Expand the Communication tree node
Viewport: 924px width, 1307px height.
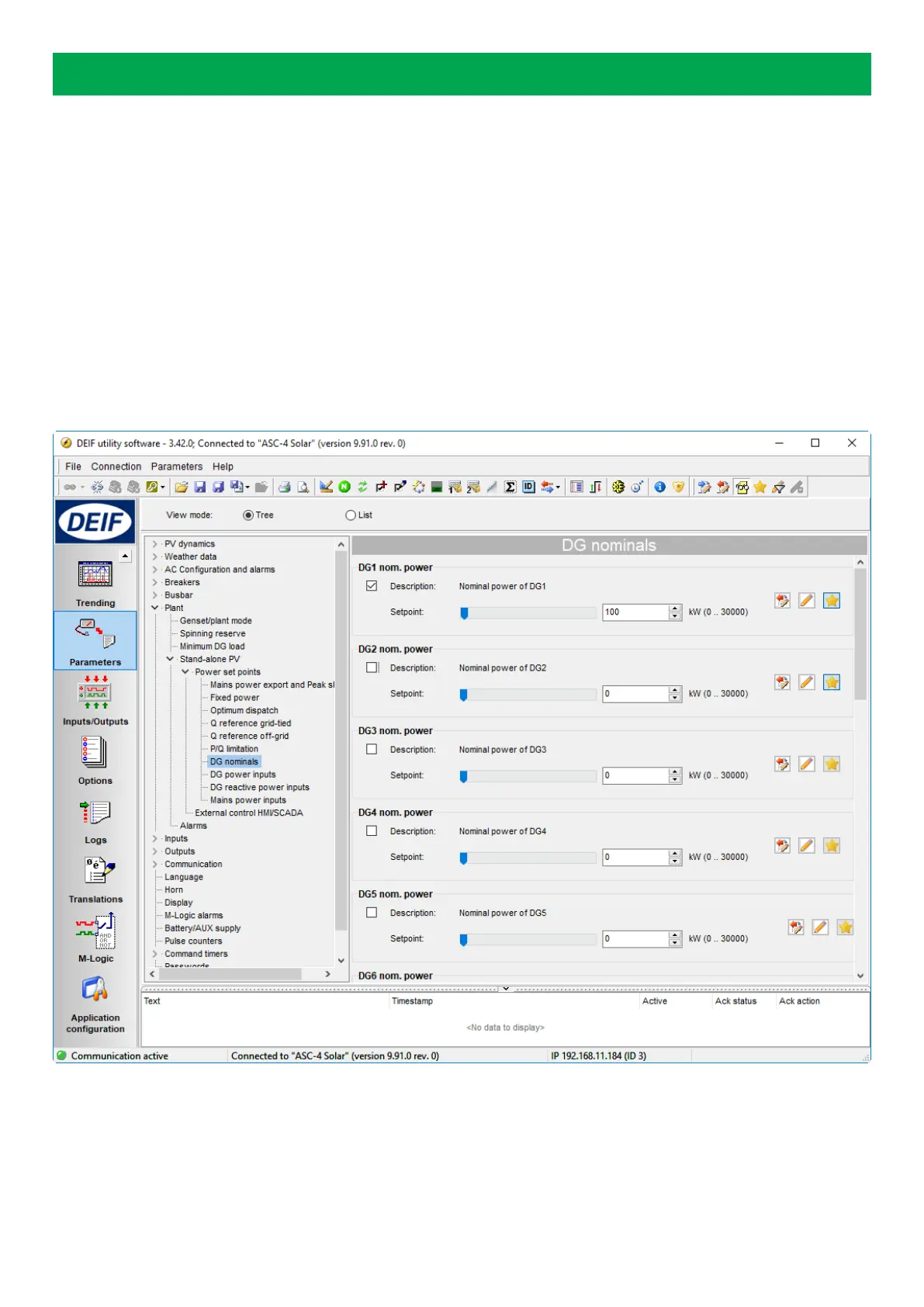pyautogui.click(x=155, y=864)
